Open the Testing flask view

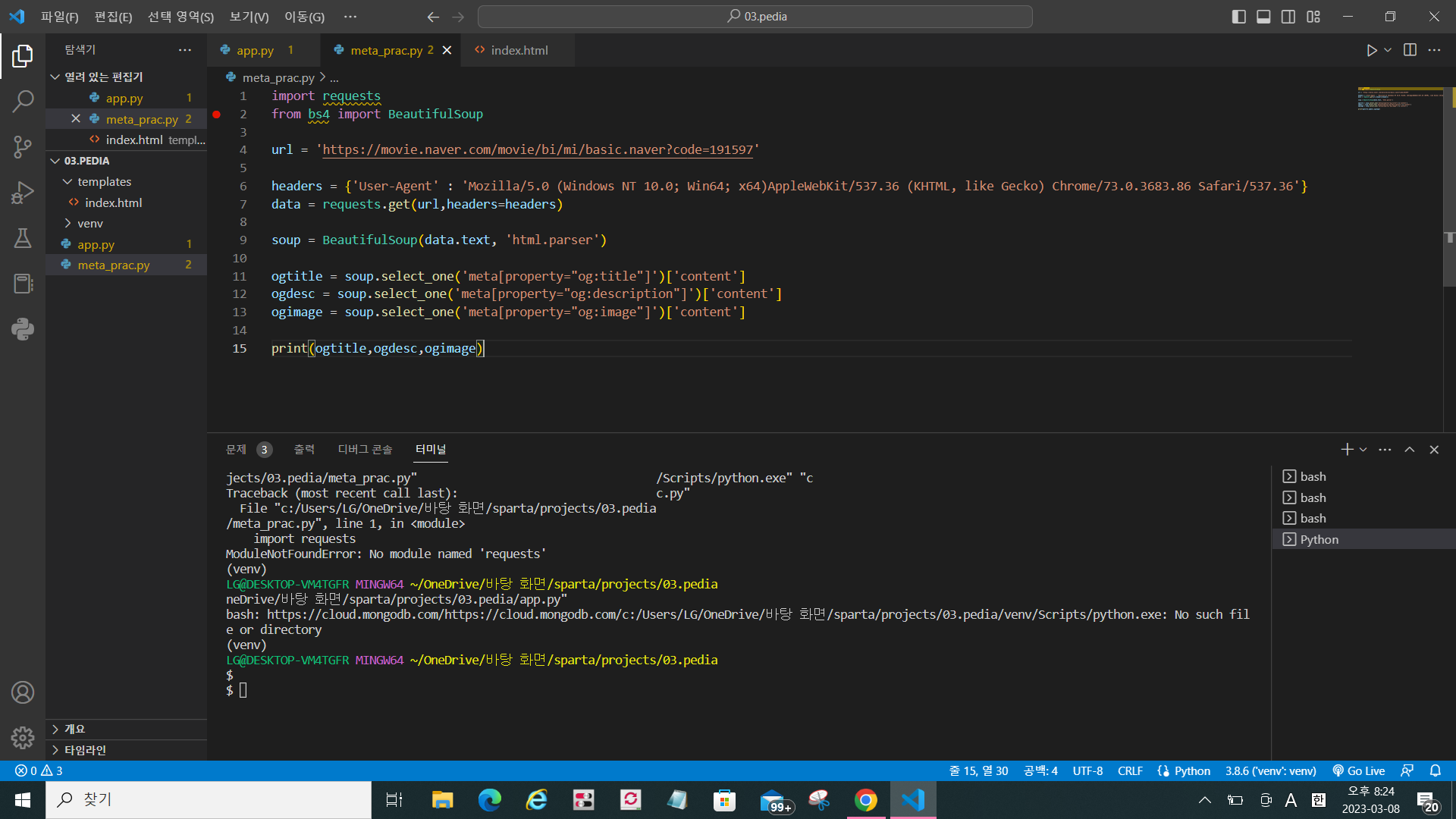[x=23, y=238]
